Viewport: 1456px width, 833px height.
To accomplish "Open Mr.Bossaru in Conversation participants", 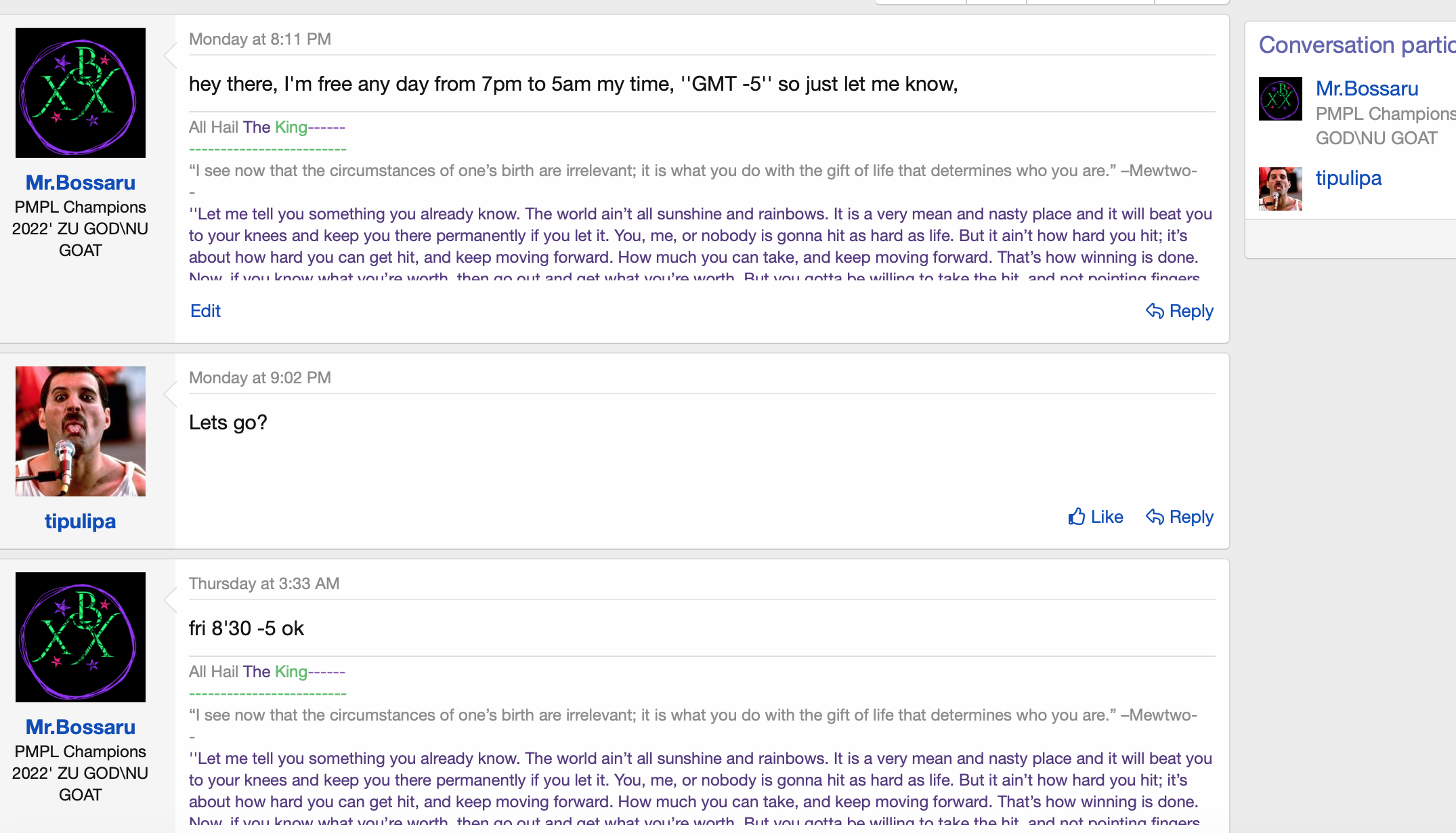I will (x=1367, y=88).
